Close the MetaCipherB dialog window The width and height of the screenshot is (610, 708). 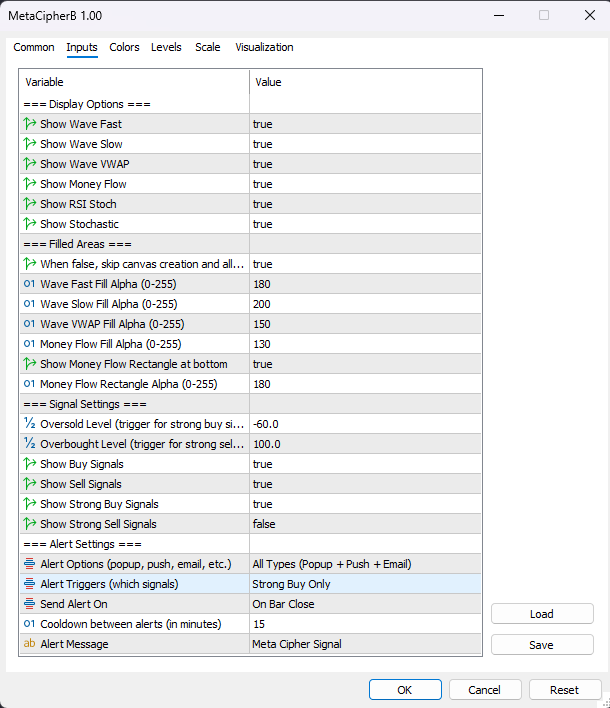(x=590, y=15)
